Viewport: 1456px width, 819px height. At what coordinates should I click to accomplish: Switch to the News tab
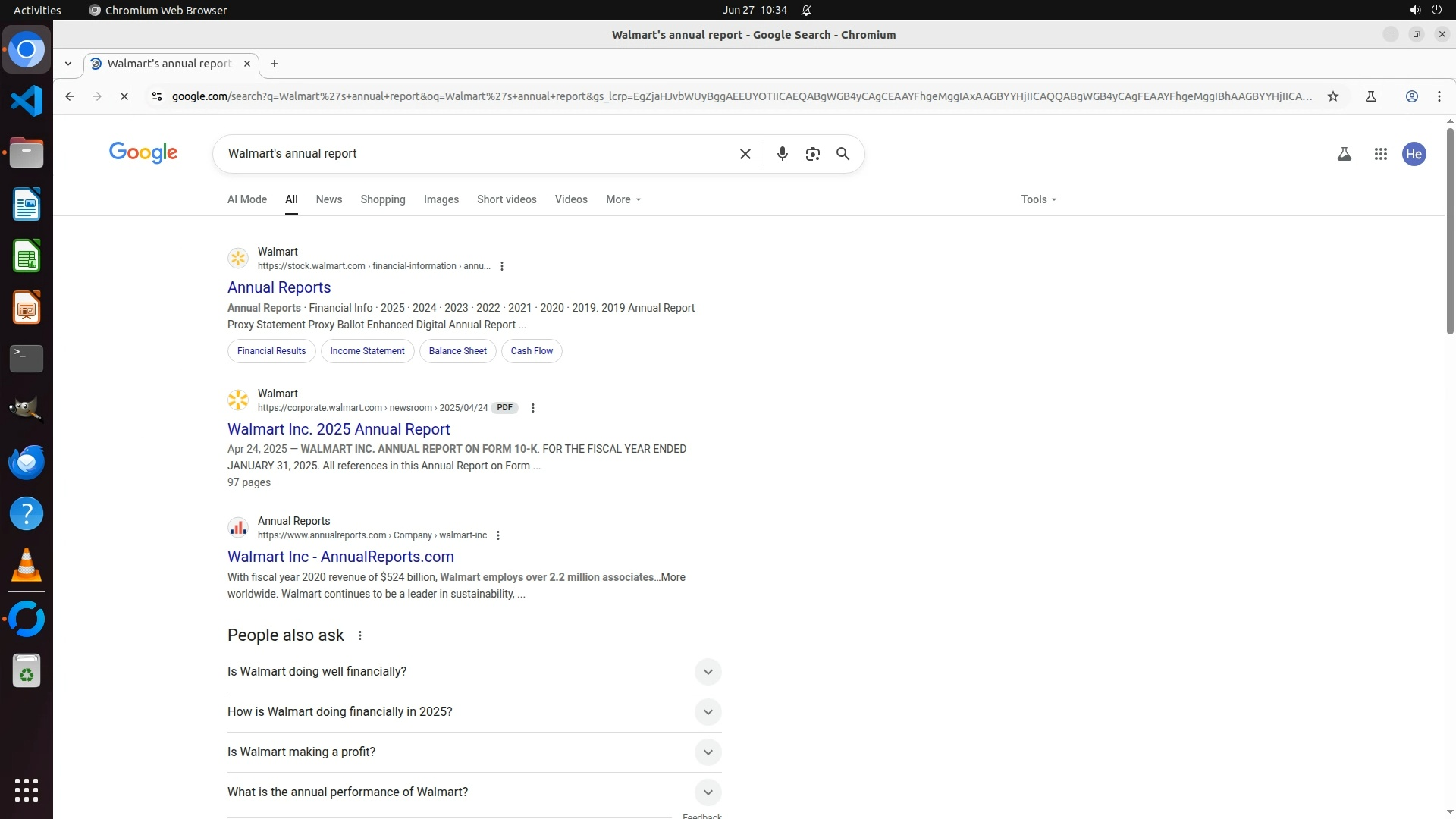click(x=328, y=199)
